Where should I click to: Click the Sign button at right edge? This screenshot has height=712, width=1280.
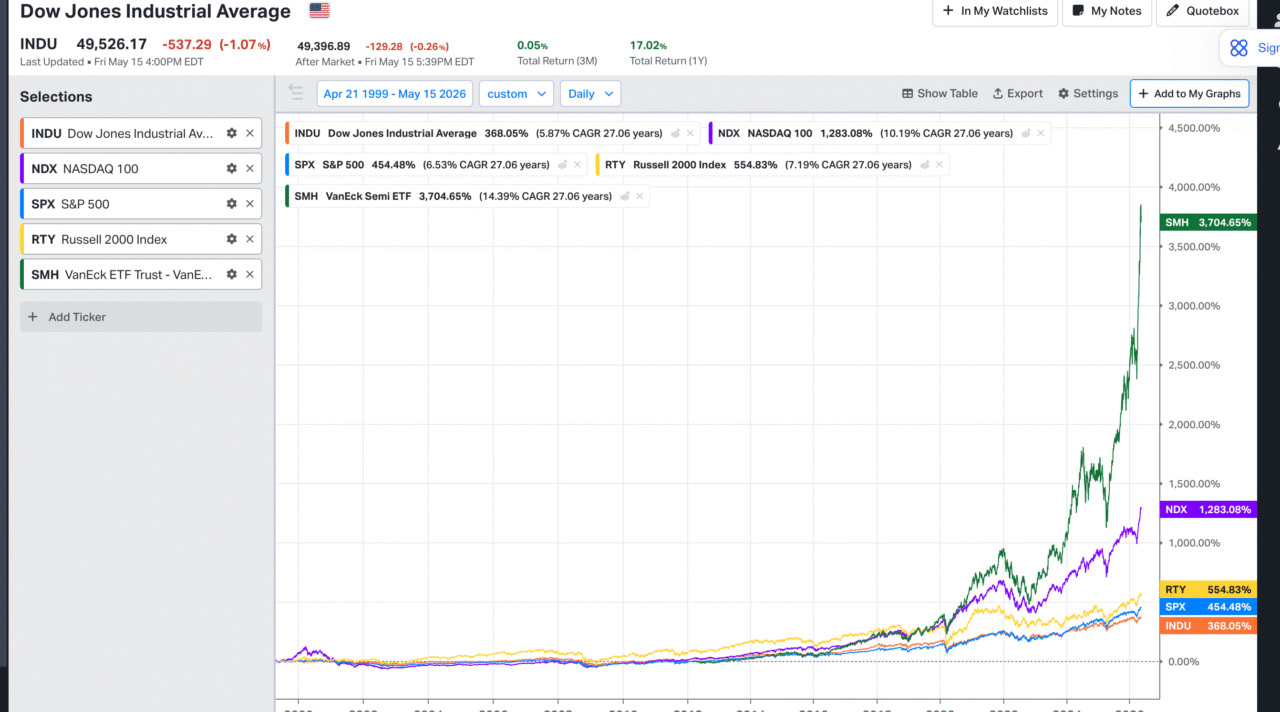tap(1251, 48)
